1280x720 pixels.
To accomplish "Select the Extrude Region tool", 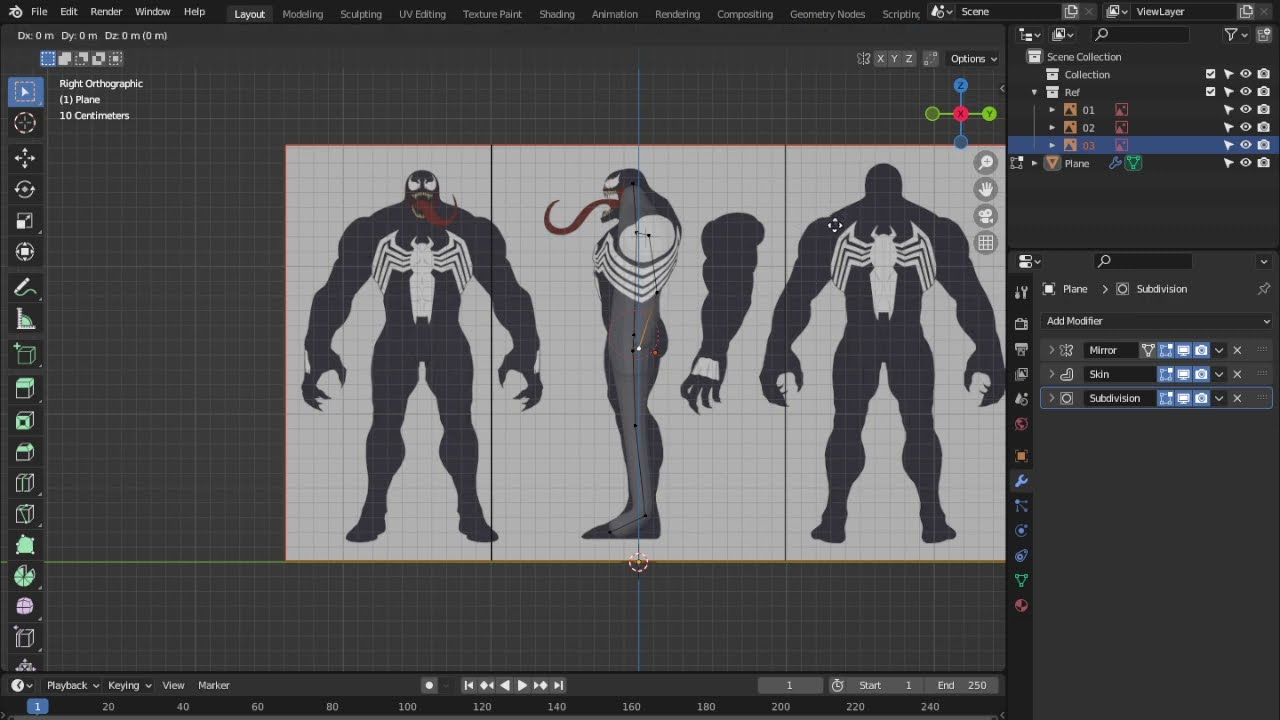I will [25, 389].
